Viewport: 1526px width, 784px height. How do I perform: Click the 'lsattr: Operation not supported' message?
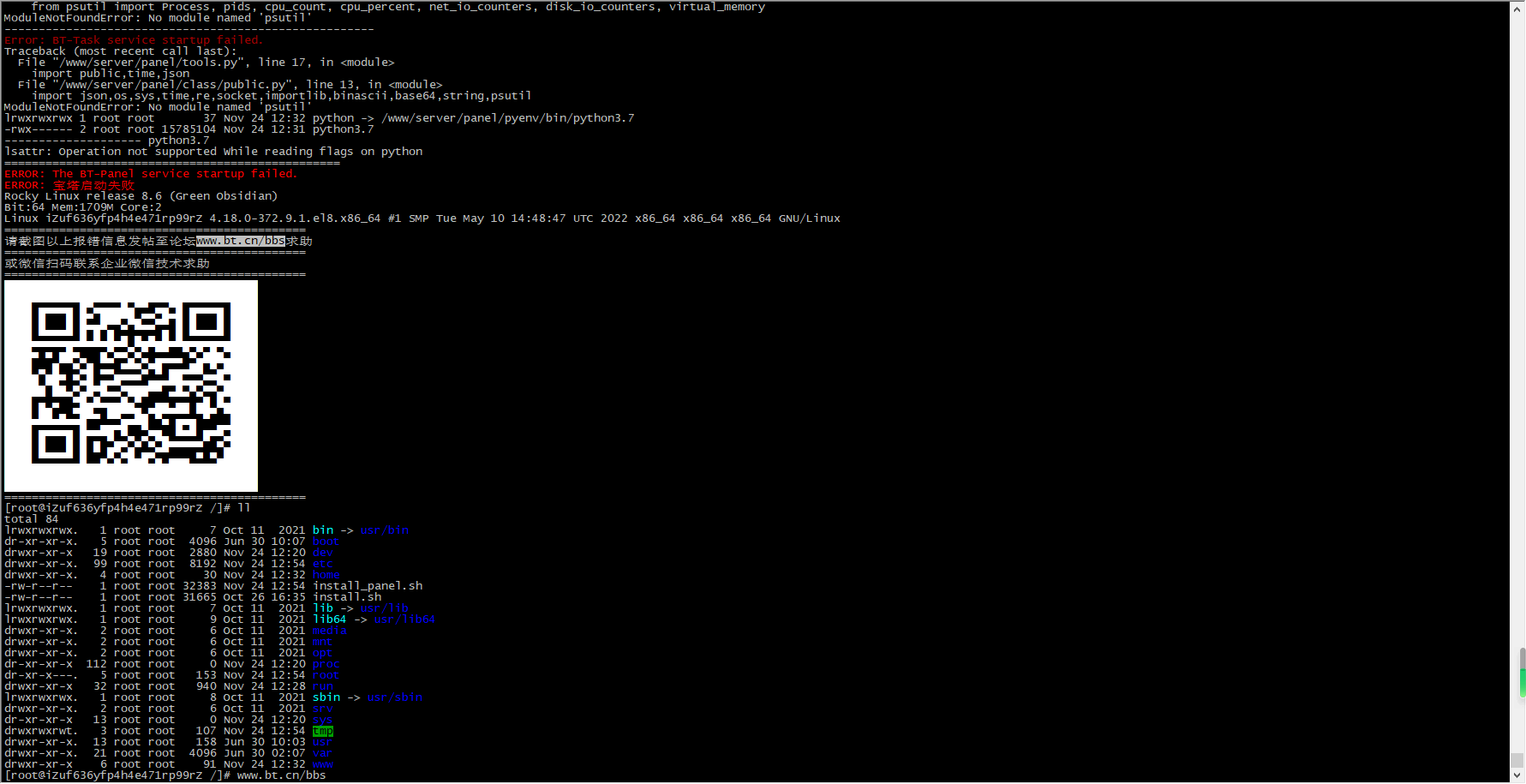click(x=213, y=152)
